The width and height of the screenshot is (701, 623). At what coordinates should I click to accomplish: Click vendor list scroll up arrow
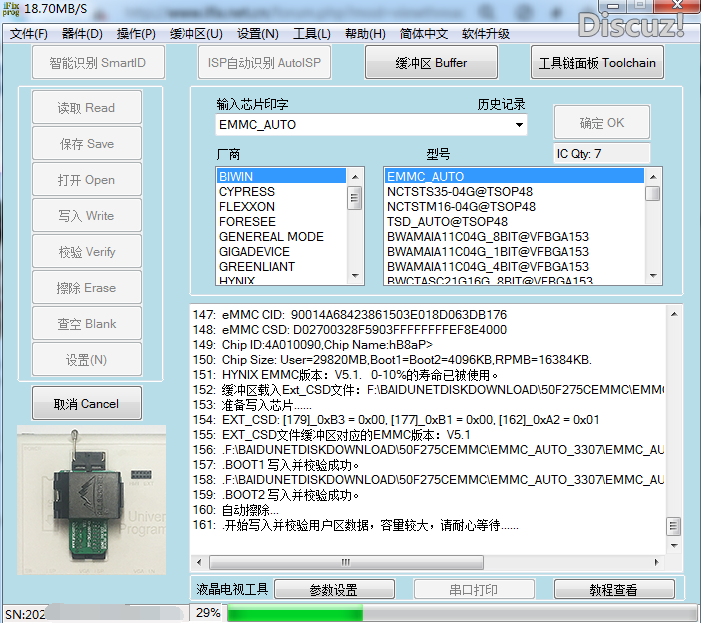pyautogui.click(x=355, y=177)
